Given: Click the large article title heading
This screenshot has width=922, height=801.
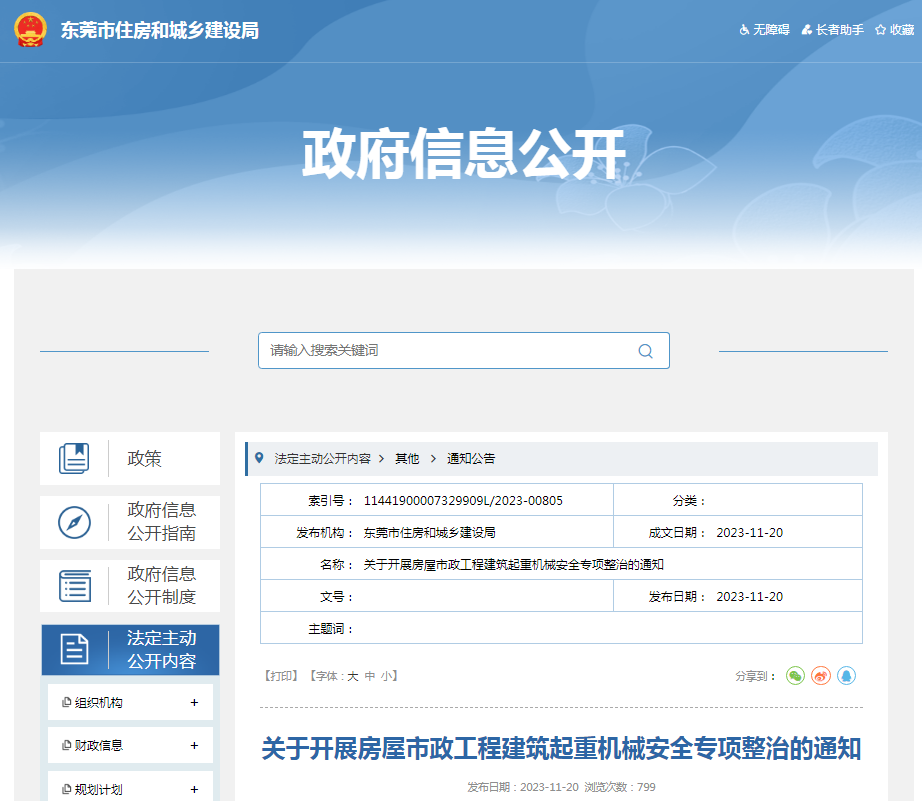Looking at the screenshot, I should [x=561, y=749].
